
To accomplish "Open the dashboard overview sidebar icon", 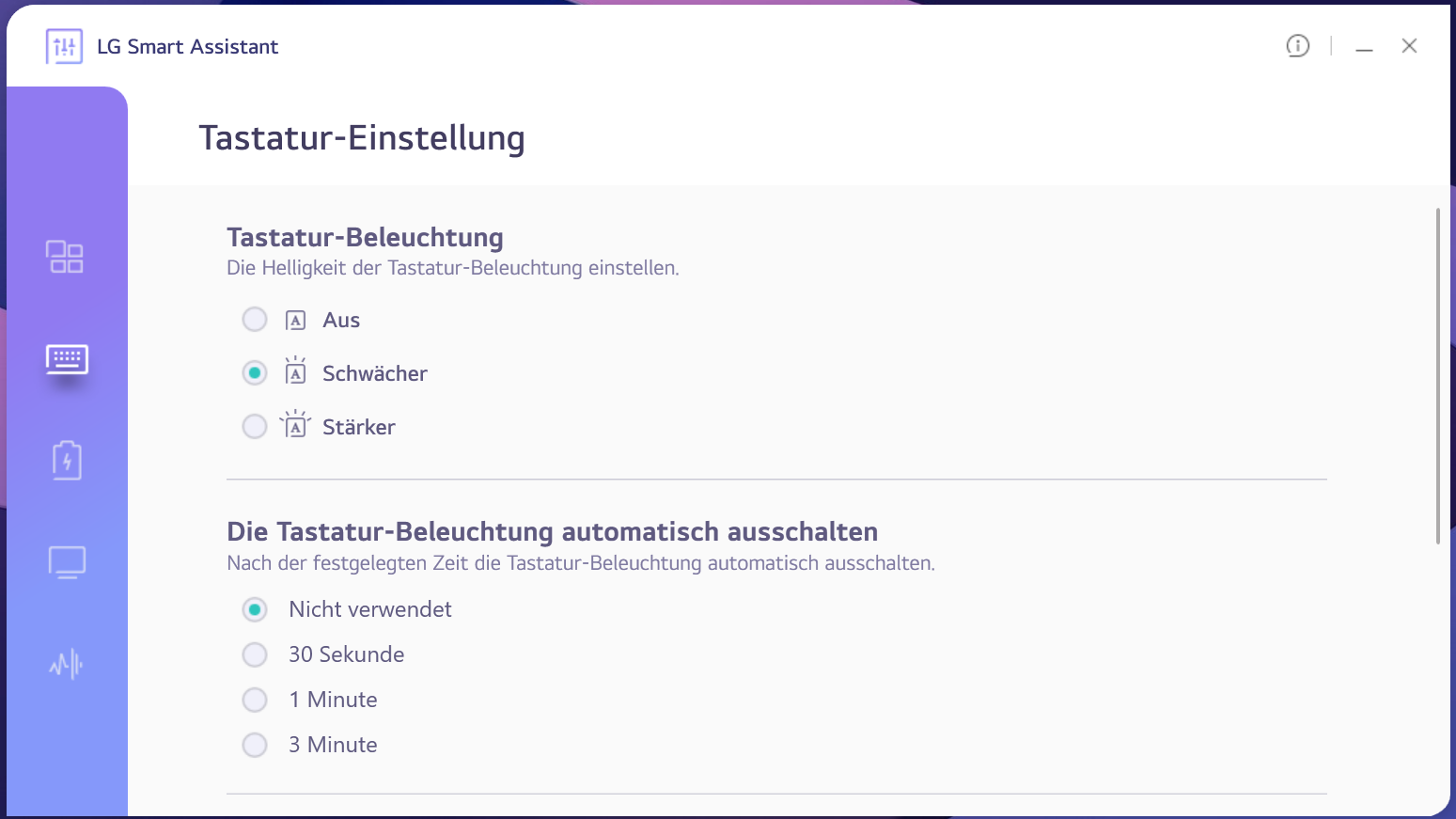I will (x=65, y=257).
